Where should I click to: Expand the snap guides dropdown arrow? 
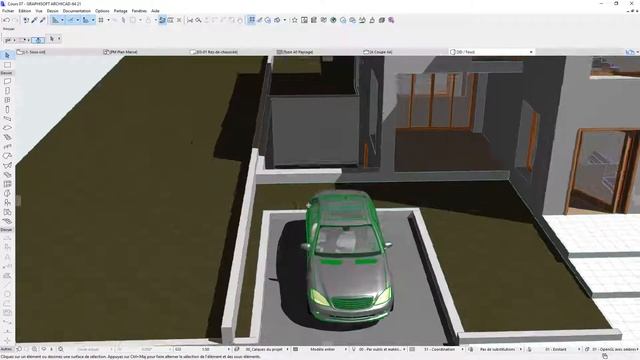coord(78,20)
